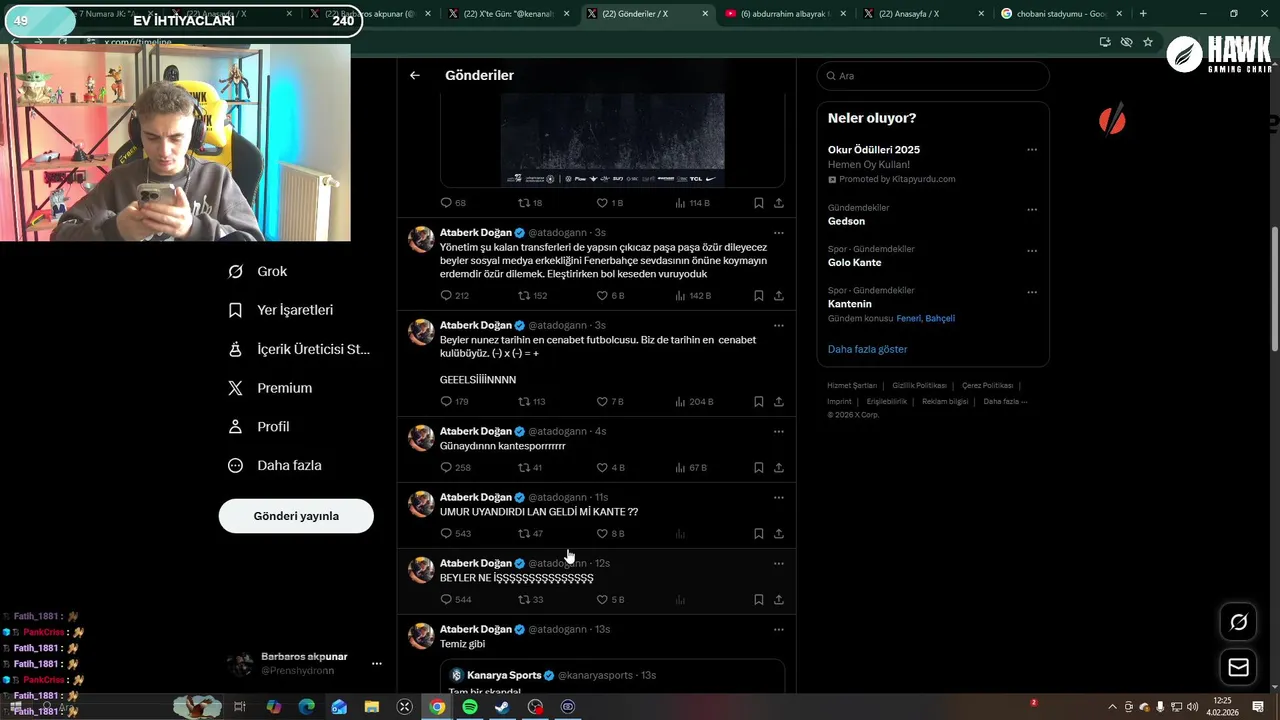The height and width of the screenshot is (720, 1280).
Task: Open the taskbar notification center
Action: pyautogui.click(x=1258, y=706)
